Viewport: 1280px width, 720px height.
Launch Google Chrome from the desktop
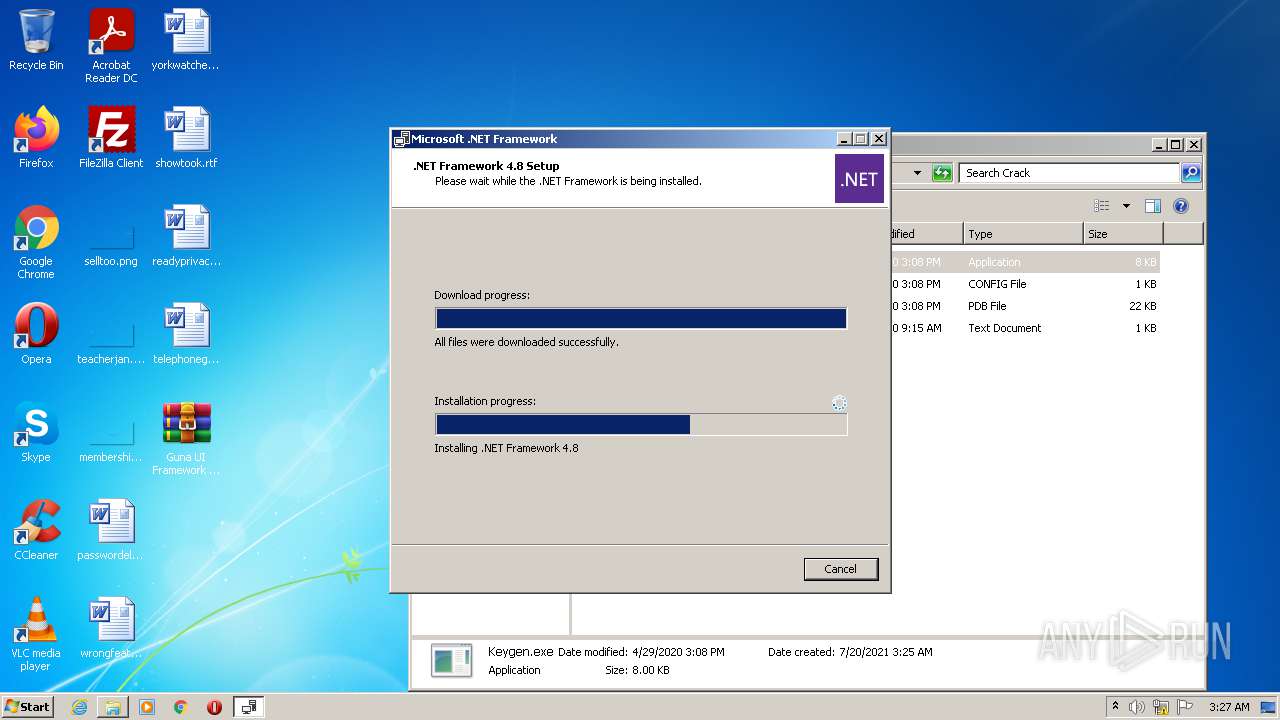[x=36, y=242]
